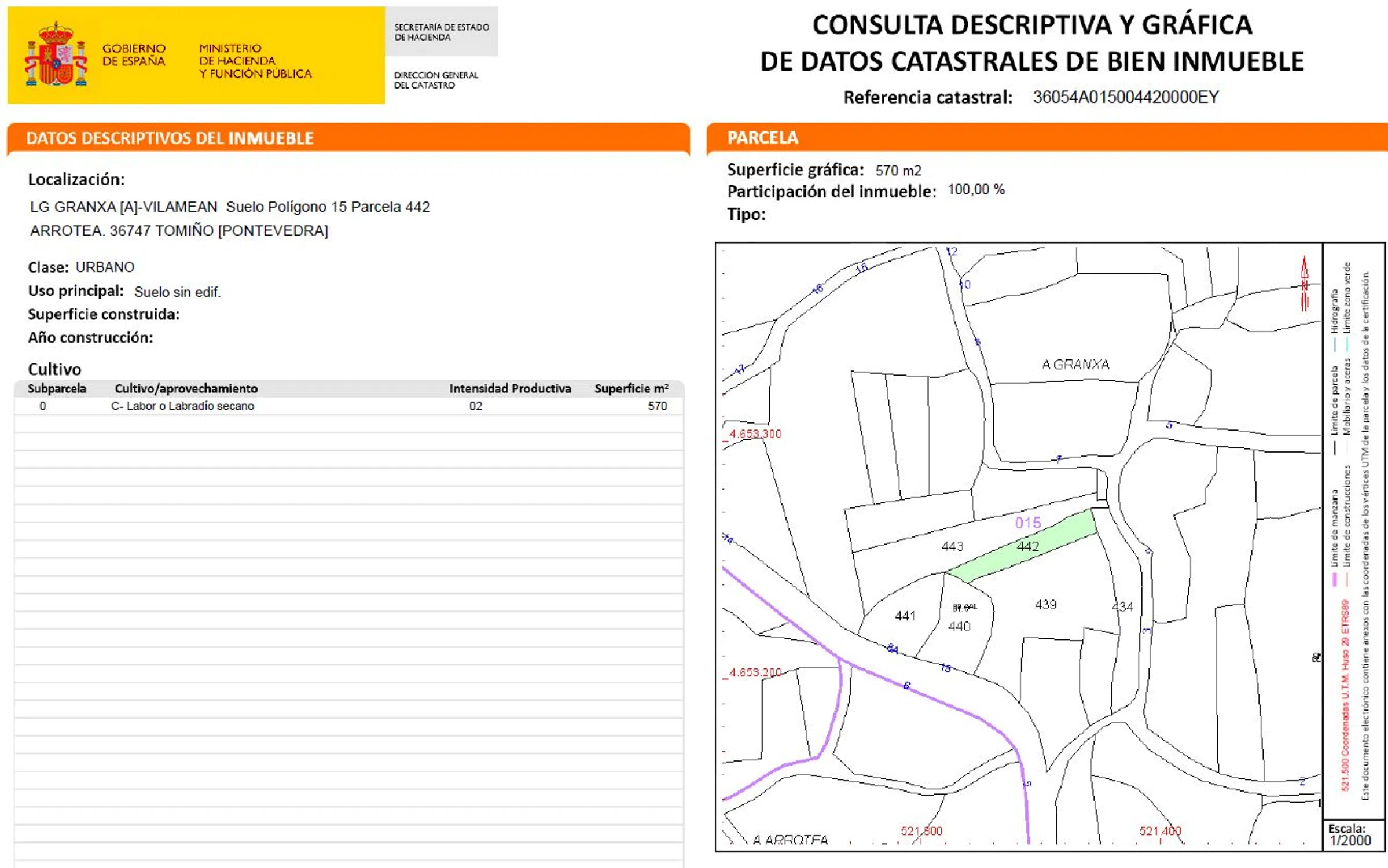Click the referencia catastral number 36054A015004420000EY
This screenshot has height=868, width=1388.
1126,97
